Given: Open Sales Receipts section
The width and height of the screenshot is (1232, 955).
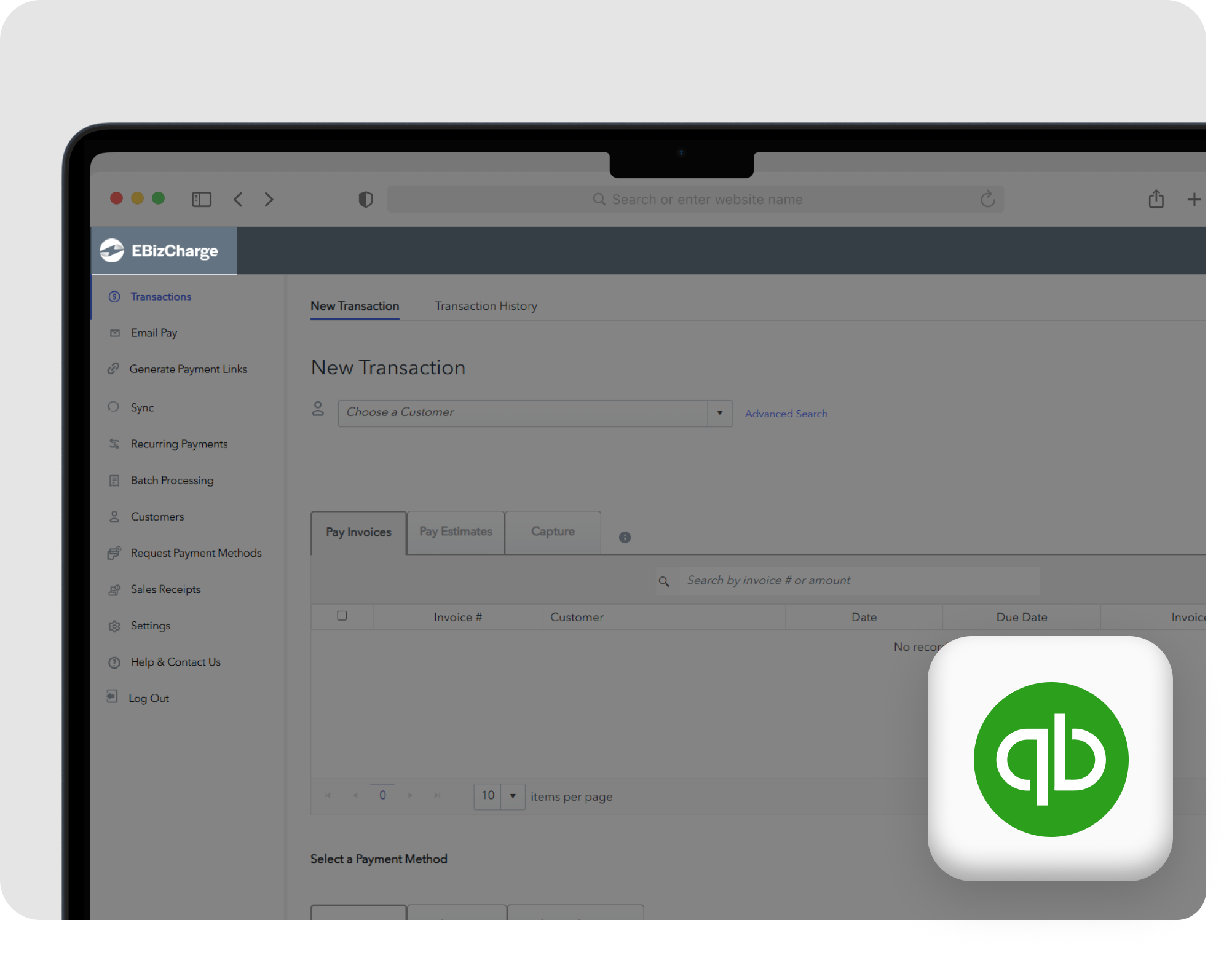Looking at the screenshot, I should click(165, 589).
